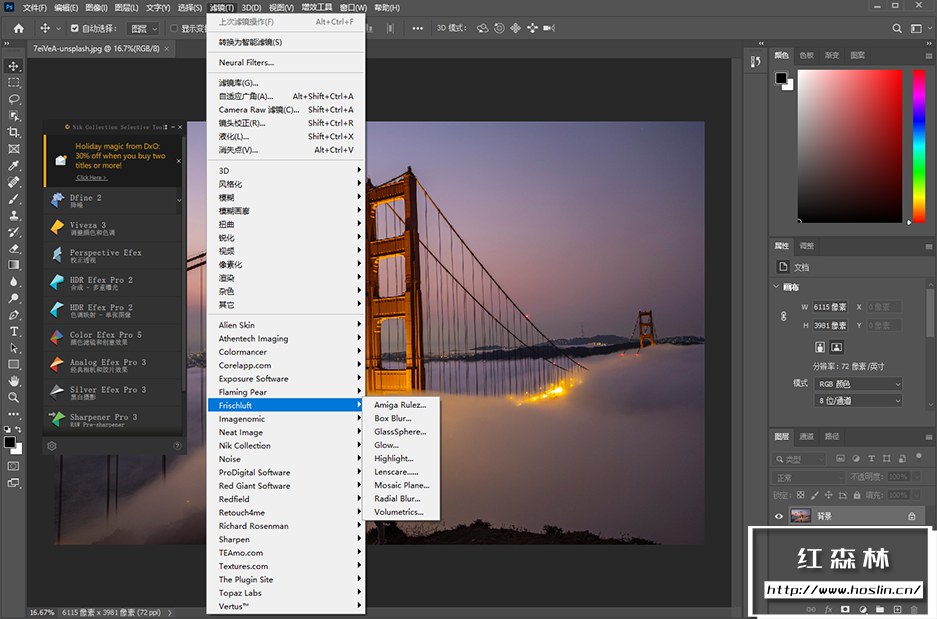Open the 8 位/通道 bit depth dropdown
Image resolution: width=937 pixels, height=619 pixels.
858,401
